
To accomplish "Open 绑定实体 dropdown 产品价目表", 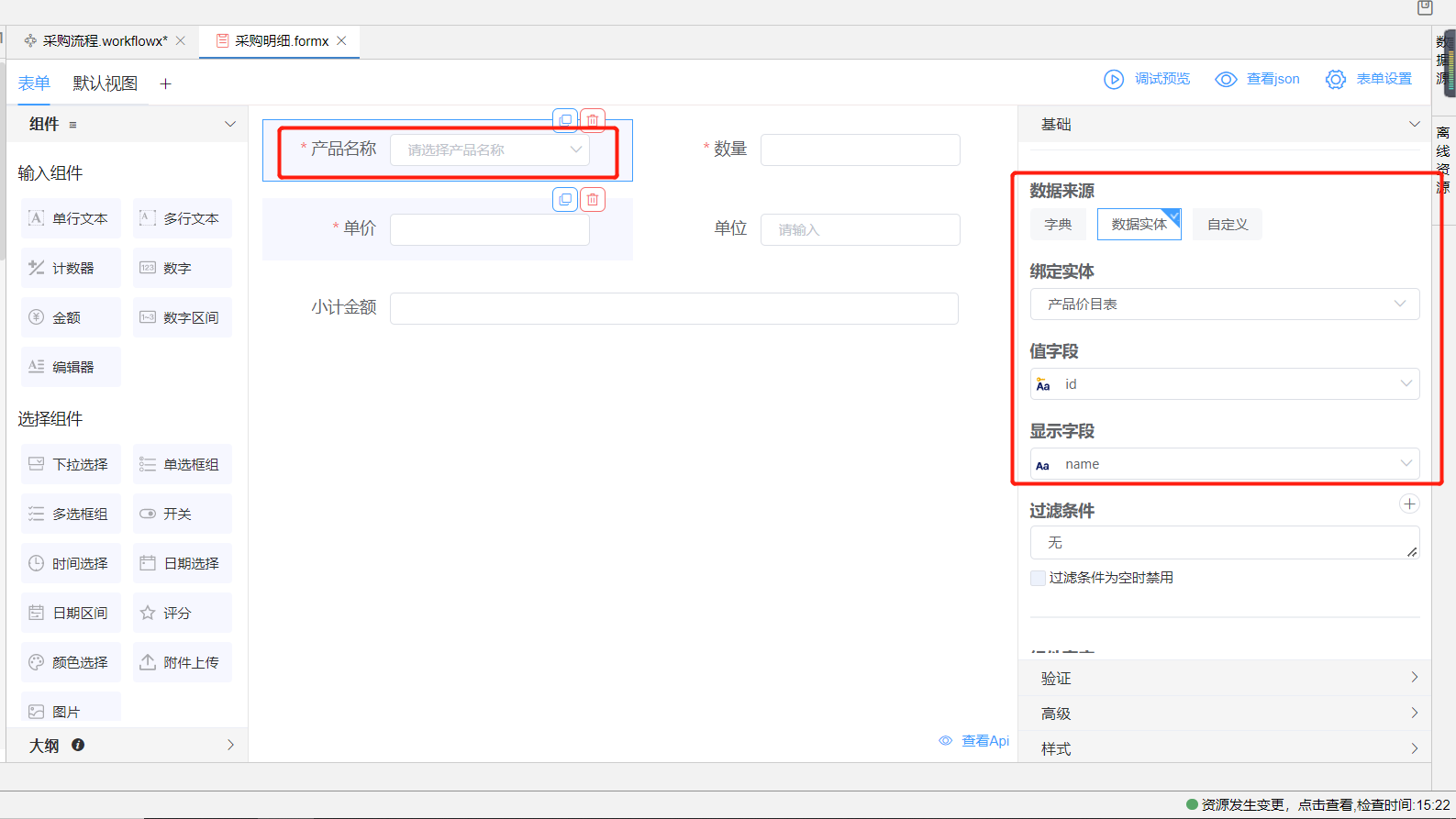I will 1224,304.
